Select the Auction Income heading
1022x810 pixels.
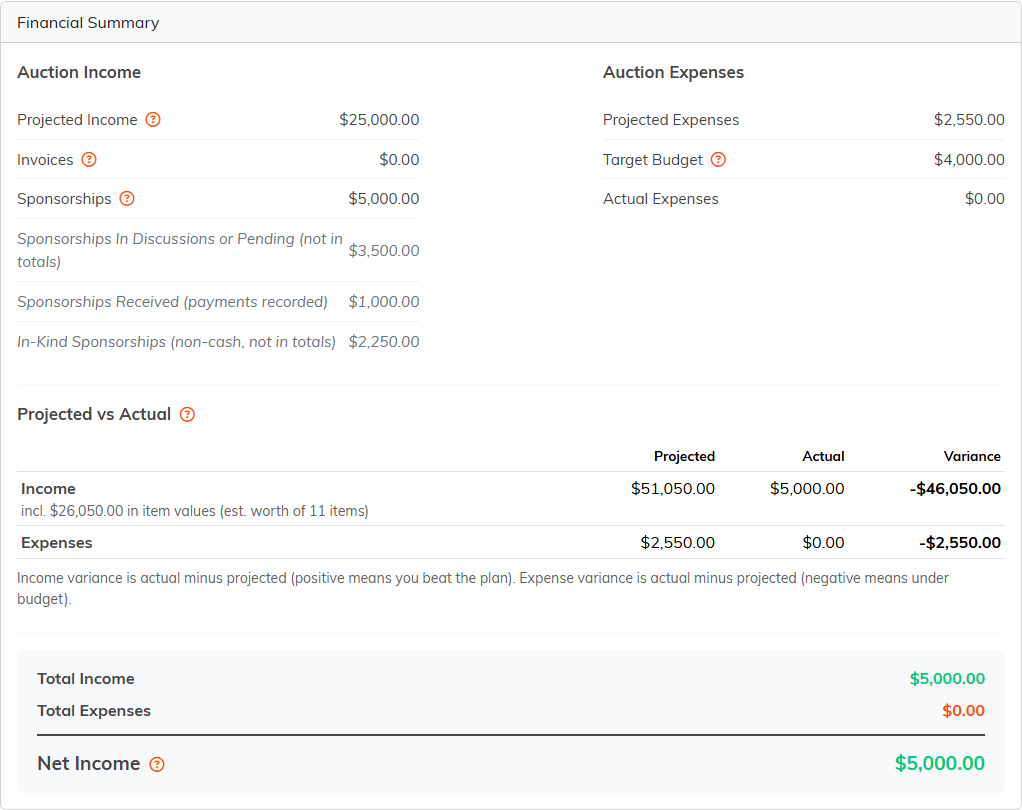click(79, 72)
